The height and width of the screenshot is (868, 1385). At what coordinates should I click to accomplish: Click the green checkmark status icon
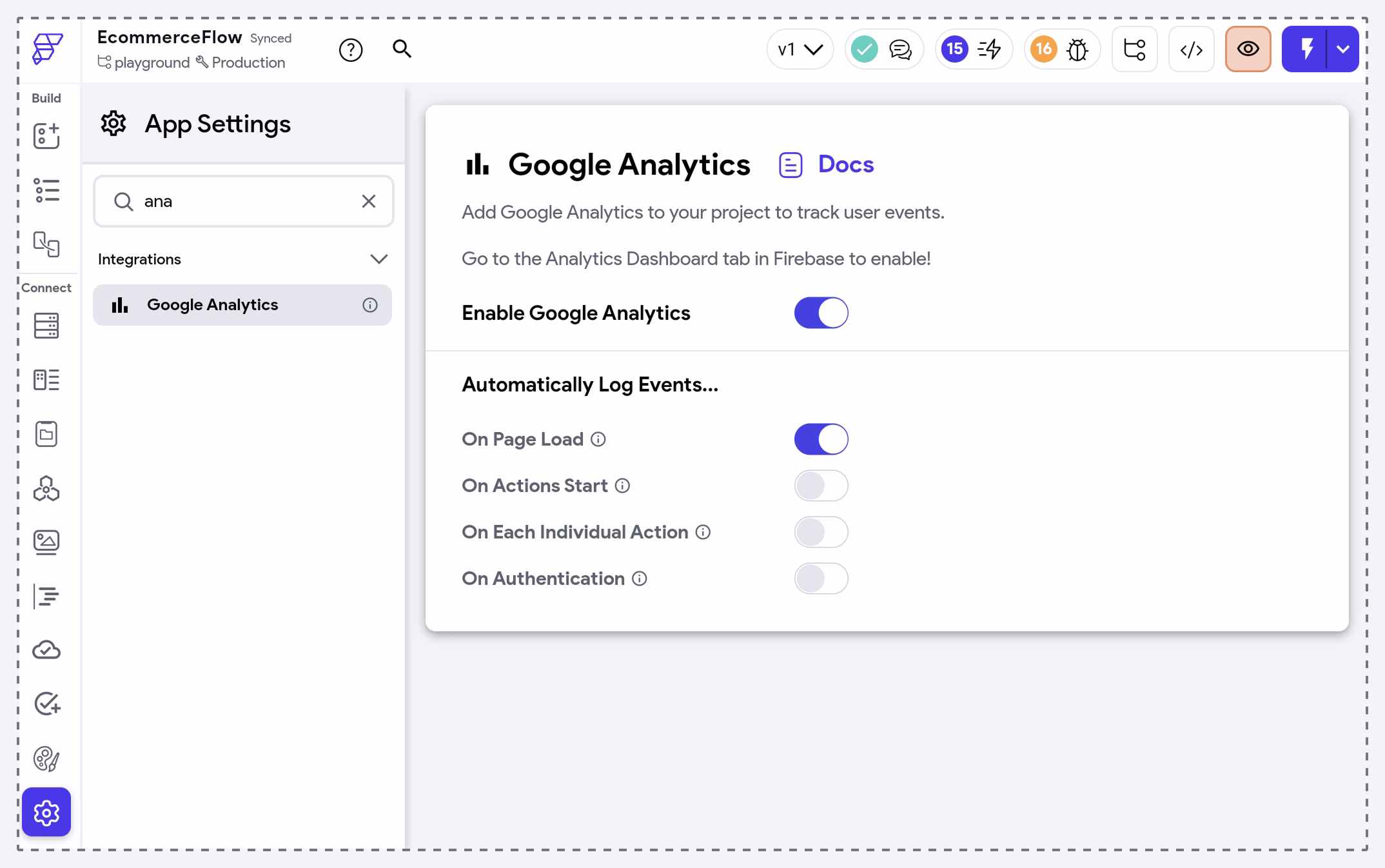click(x=865, y=49)
